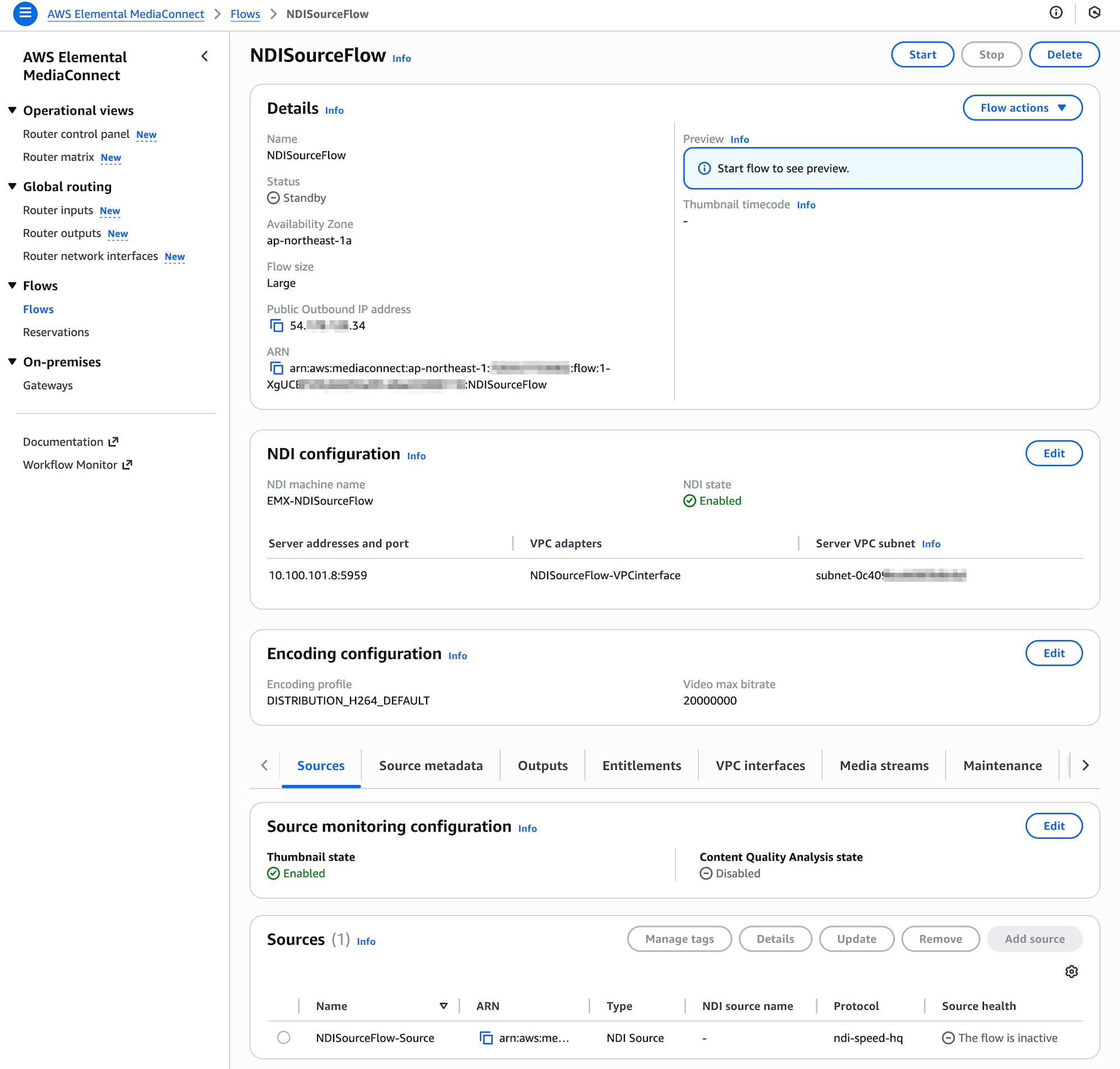Open Sources table preferences gear
The width and height of the screenshot is (1120, 1069).
[1071, 972]
